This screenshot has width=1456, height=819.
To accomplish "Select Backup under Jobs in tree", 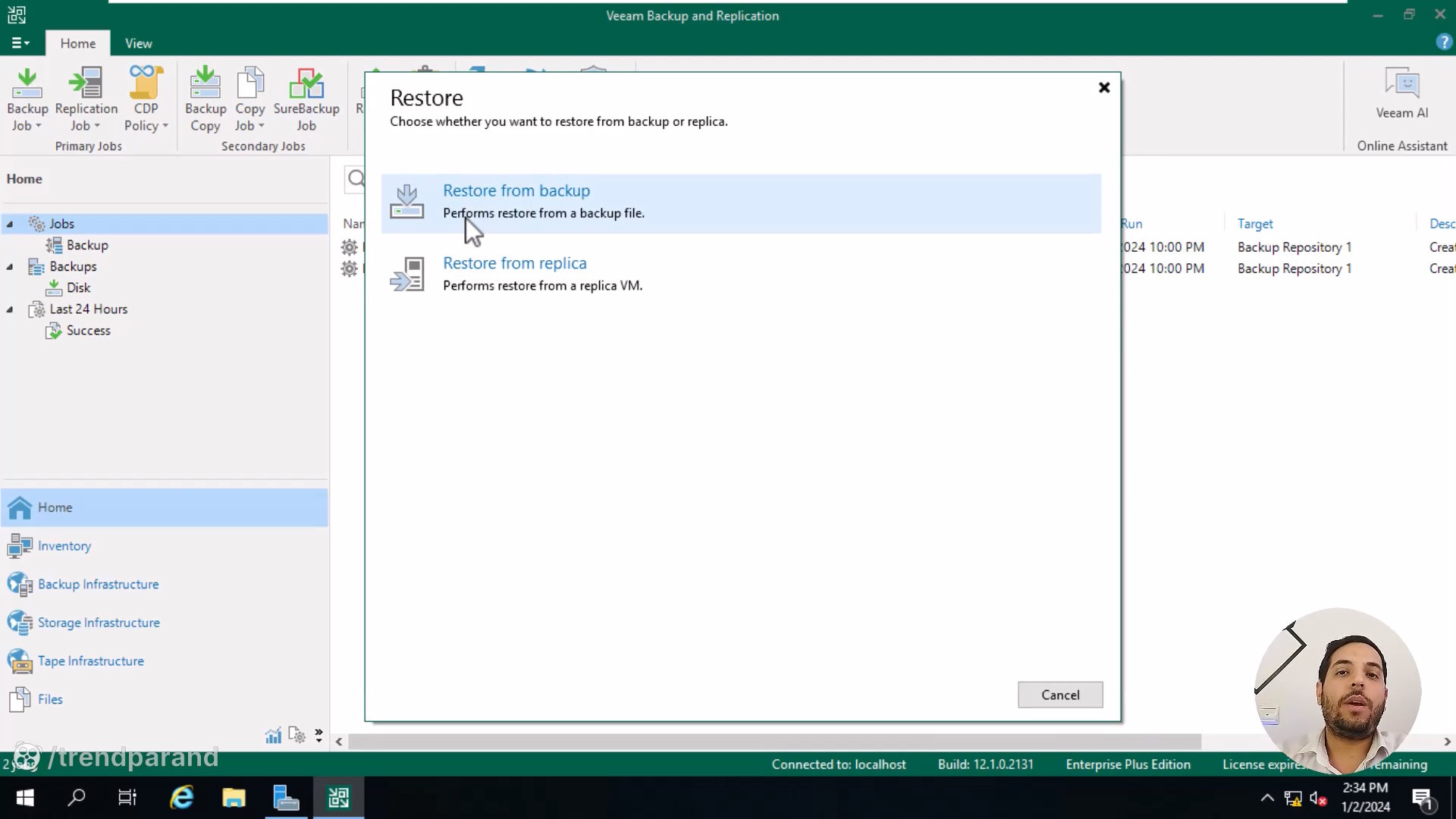I will point(87,245).
